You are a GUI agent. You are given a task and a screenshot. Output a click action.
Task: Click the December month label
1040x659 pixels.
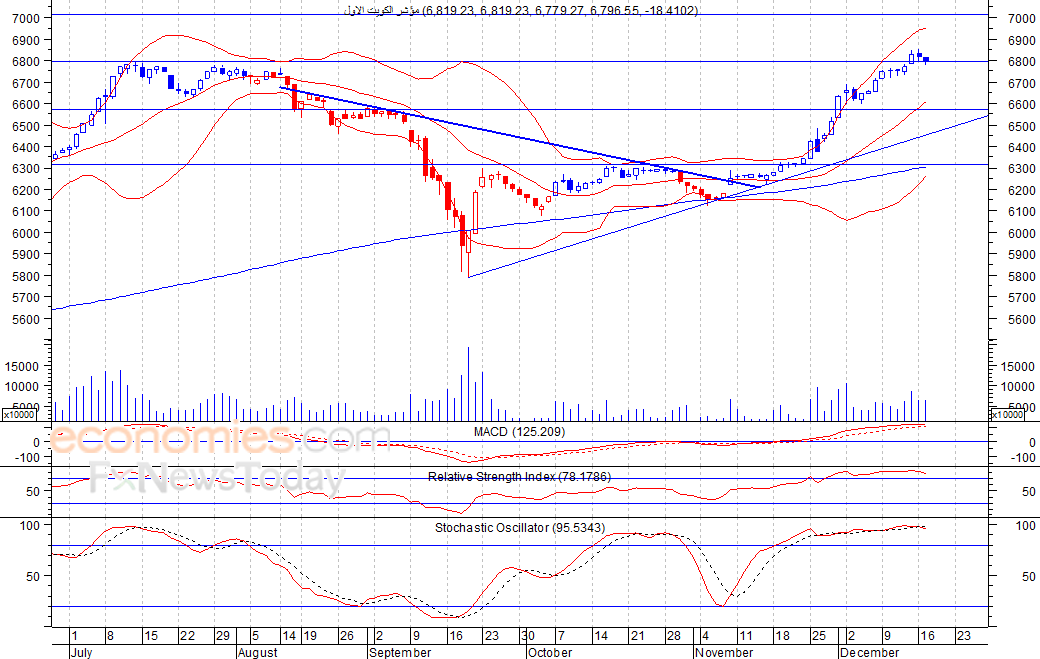(x=870, y=652)
